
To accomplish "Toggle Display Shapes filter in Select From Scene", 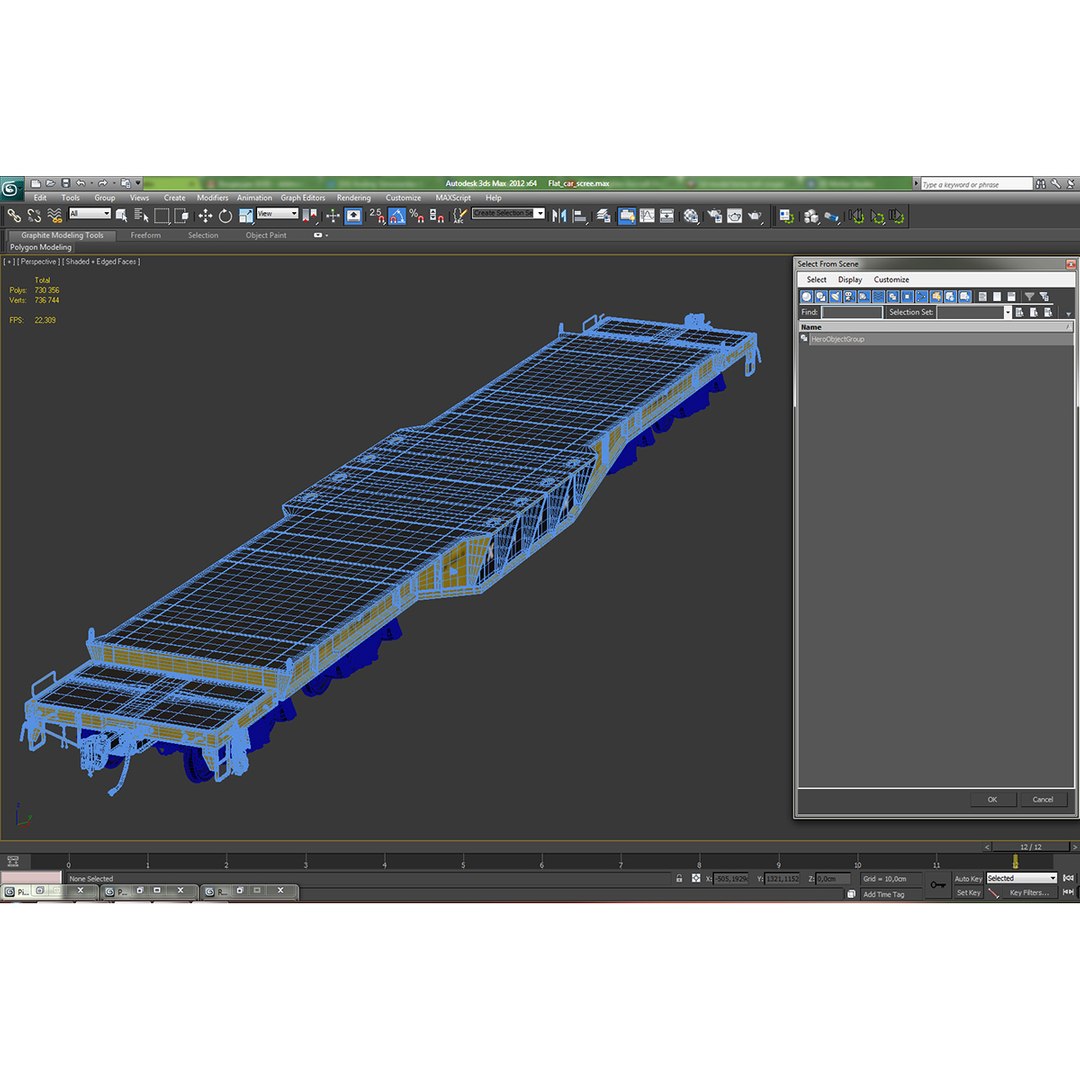I will pos(821,296).
